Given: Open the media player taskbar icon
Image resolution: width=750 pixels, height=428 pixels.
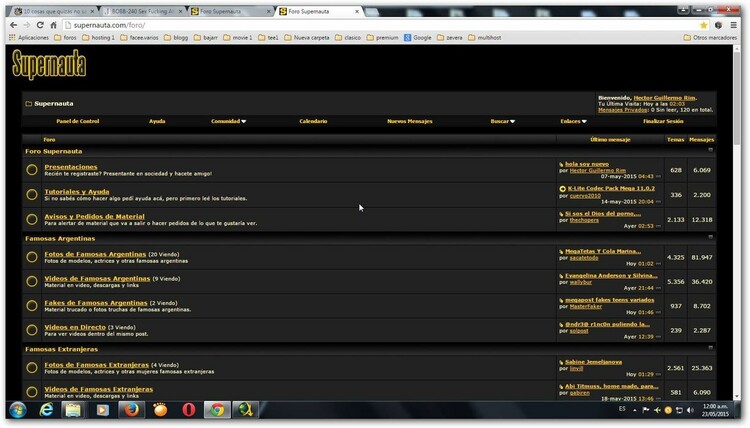Looking at the screenshot, I should [x=102, y=410].
